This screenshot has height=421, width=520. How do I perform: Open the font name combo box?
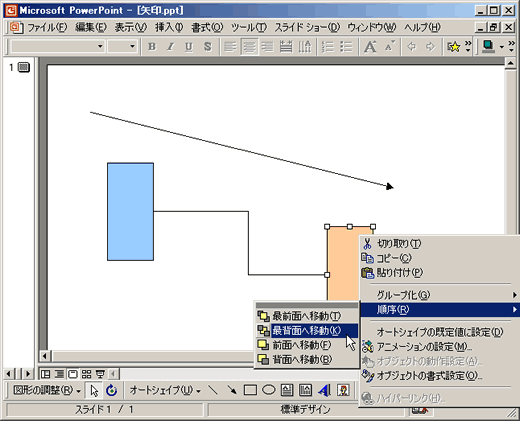[x=58, y=46]
